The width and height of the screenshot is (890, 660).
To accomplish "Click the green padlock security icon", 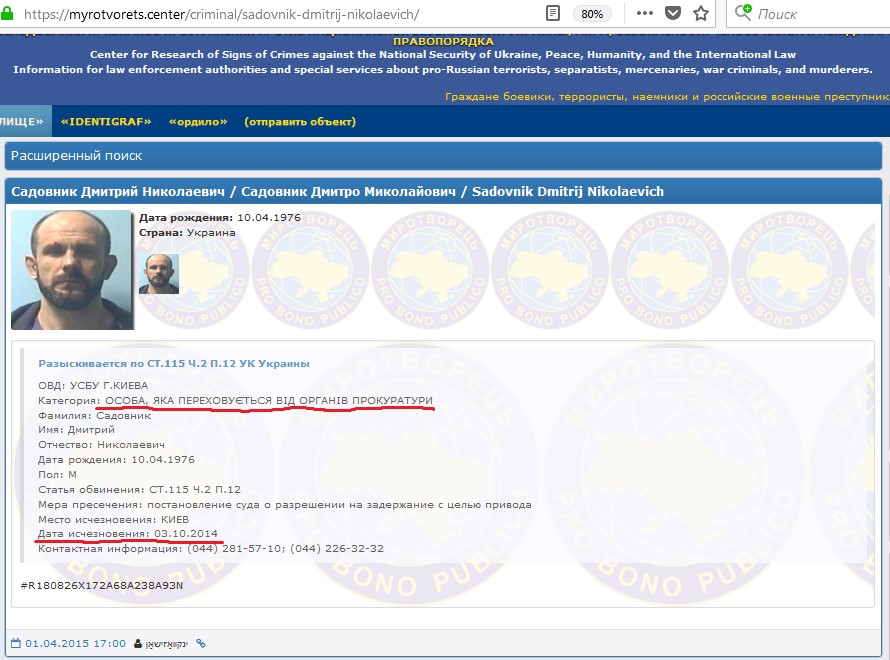I will pos(8,15).
